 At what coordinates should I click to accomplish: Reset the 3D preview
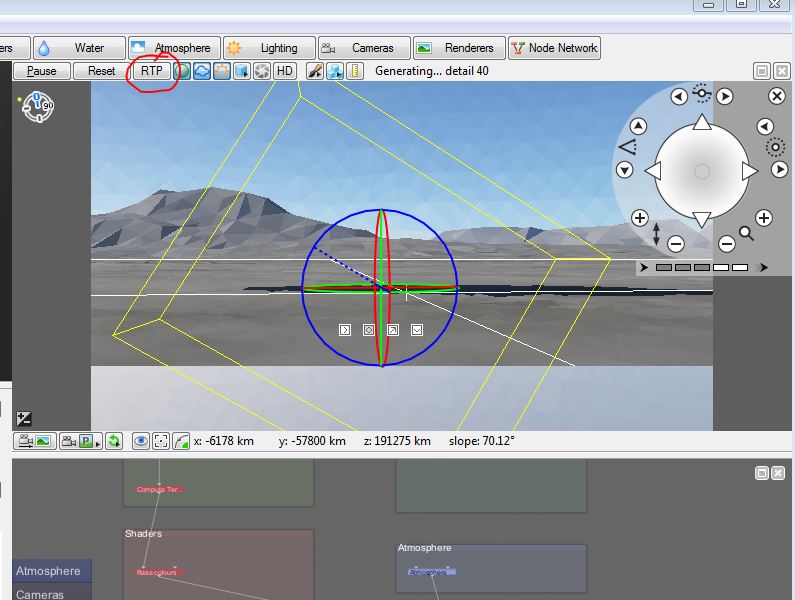(101, 71)
